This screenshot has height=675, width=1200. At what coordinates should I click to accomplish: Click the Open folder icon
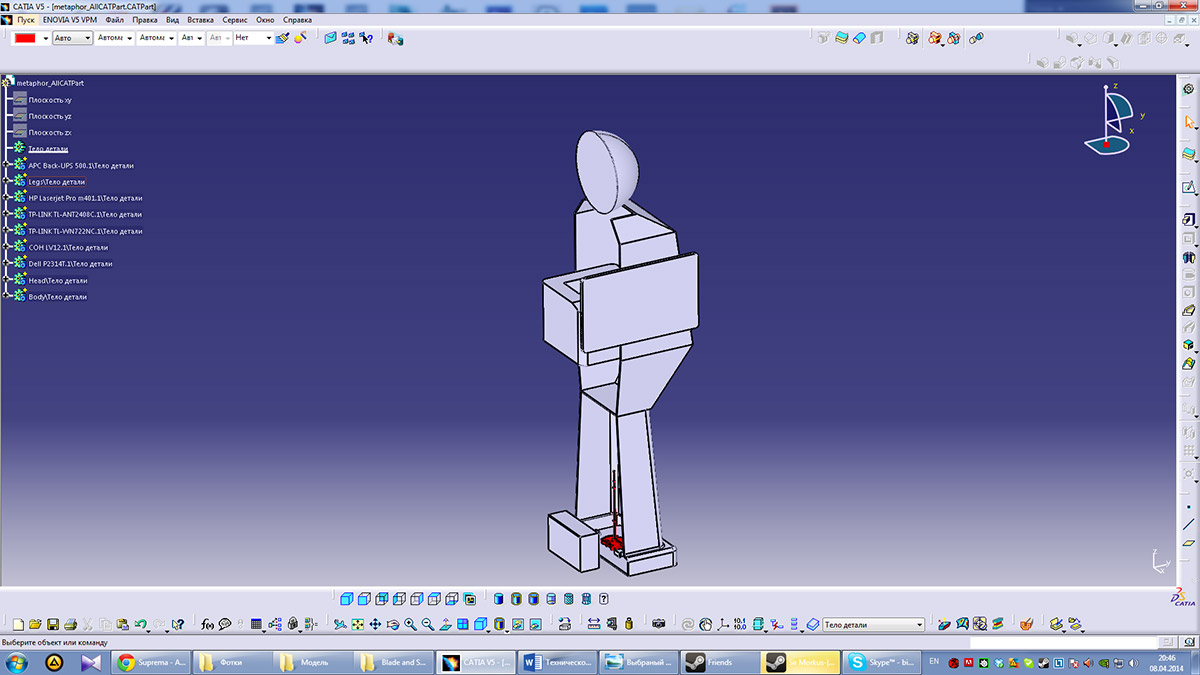coord(35,624)
